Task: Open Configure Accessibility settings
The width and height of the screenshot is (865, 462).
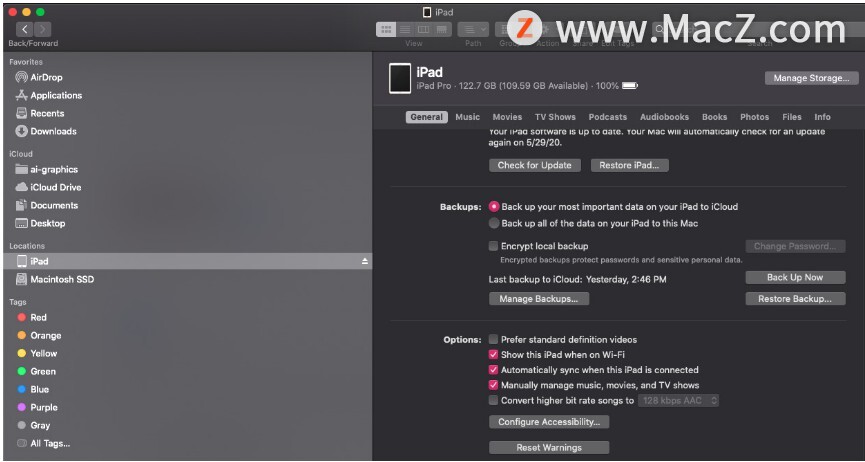Action: [549, 422]
